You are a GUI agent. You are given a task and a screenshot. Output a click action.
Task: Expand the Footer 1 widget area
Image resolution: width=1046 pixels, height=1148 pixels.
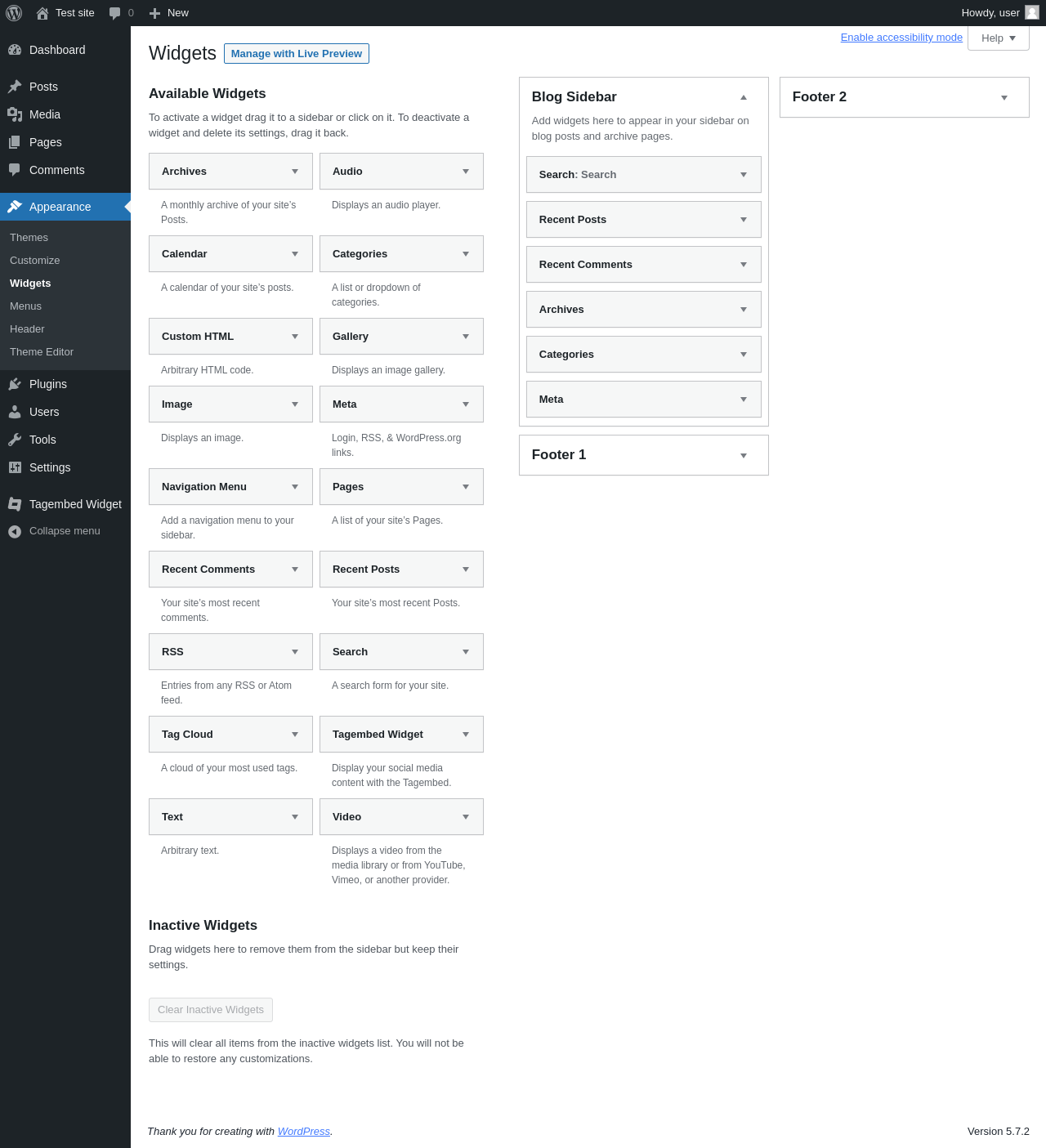[x=744, y=455]
